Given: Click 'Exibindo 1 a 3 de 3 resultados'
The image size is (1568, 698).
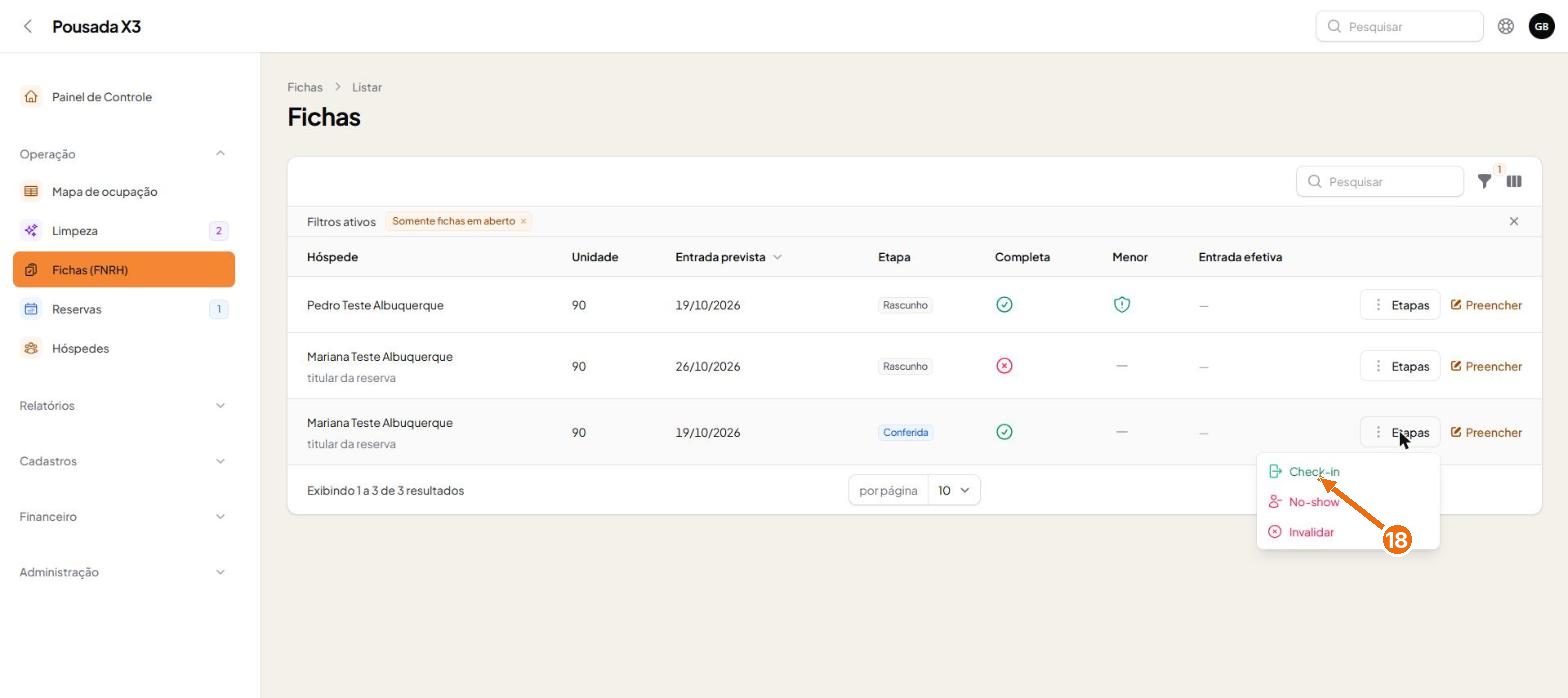Looking at the screenshot, I should pyautogui.click(x=385, y=490).
